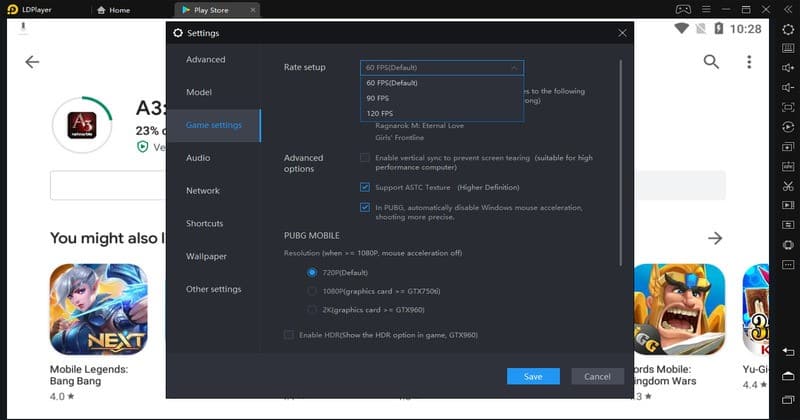Click the Play Store back arrow
The height and width of the screenshot is (420, 800).
point(32,62)
